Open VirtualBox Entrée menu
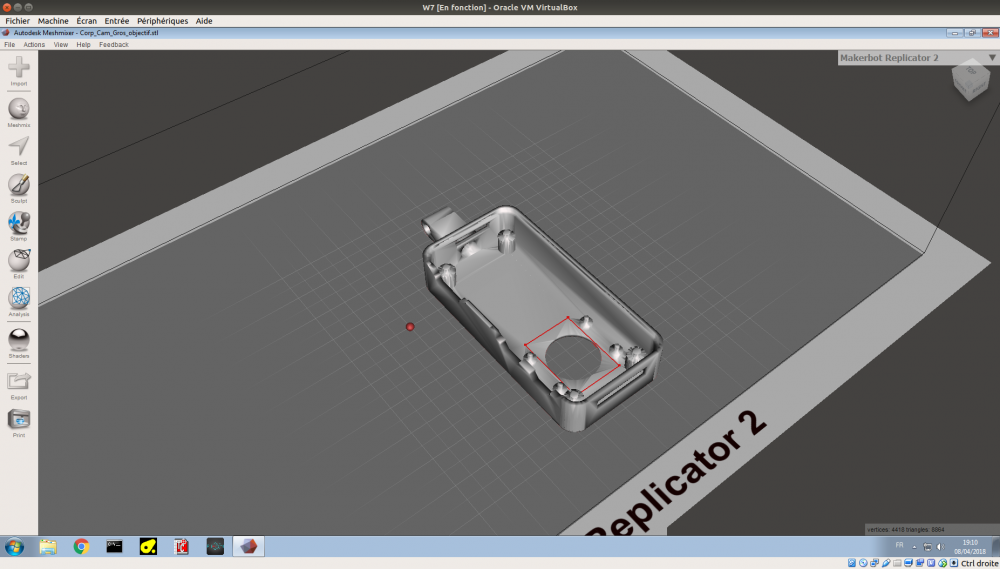The image size is (1000, 569). coord(117,21)
